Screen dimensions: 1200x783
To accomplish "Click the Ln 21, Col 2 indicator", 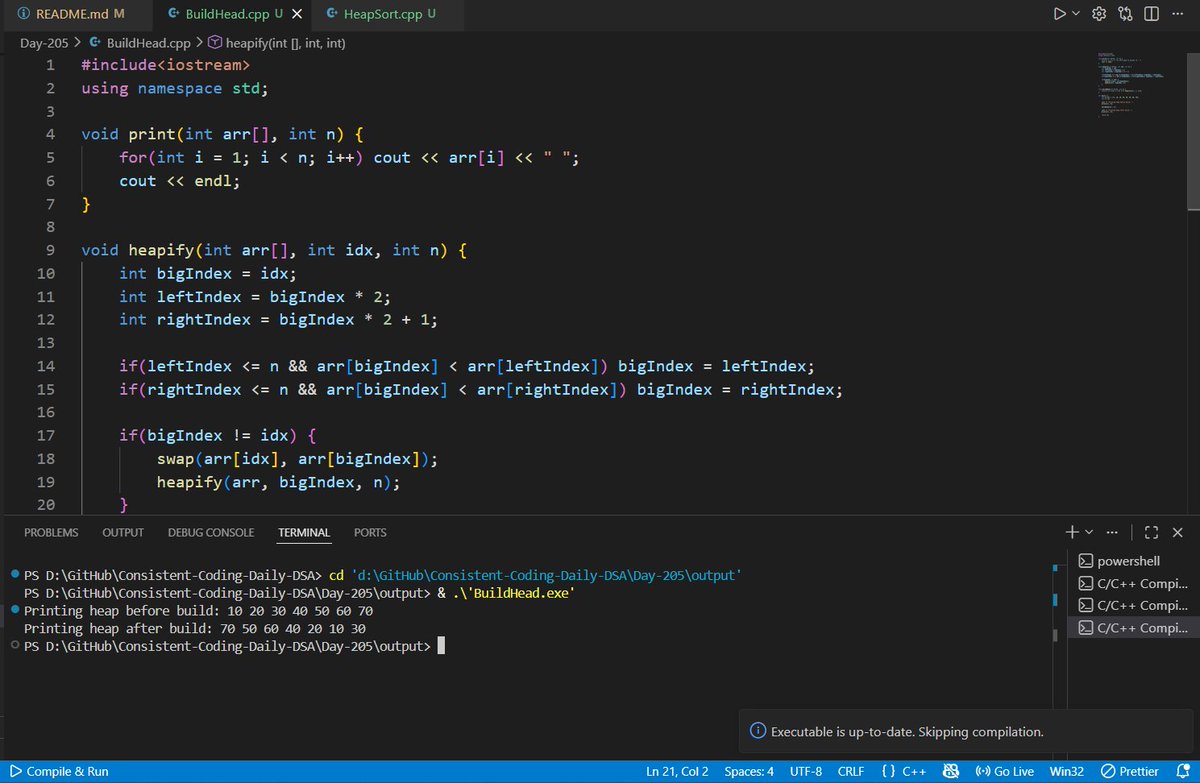I will tap(677, 772).
